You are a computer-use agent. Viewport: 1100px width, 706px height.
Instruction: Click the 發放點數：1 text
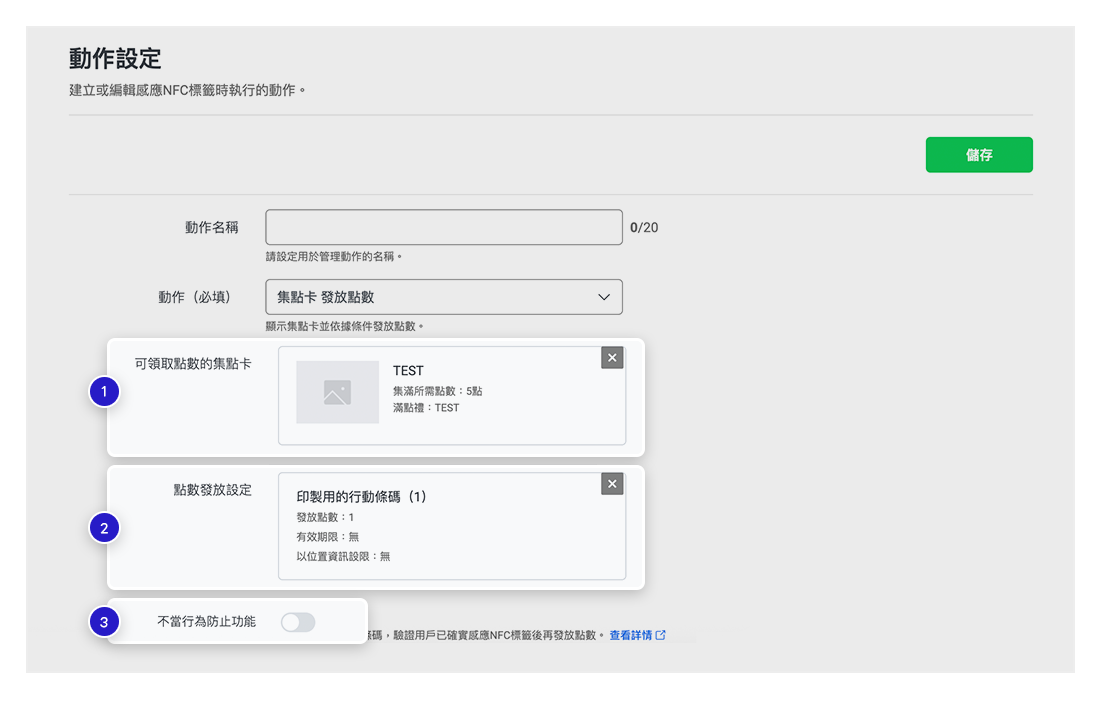325,517
